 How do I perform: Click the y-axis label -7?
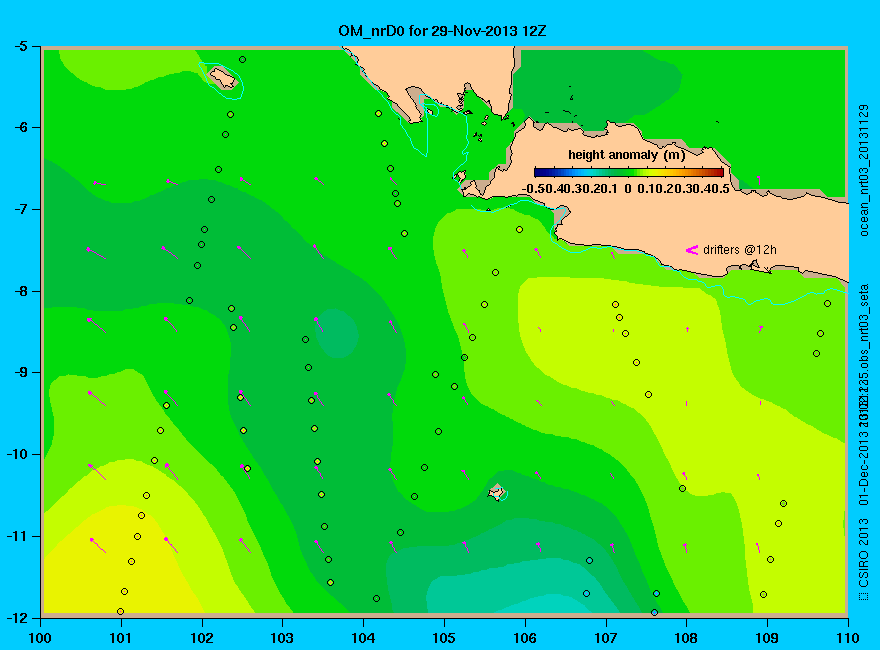(20, 209)
